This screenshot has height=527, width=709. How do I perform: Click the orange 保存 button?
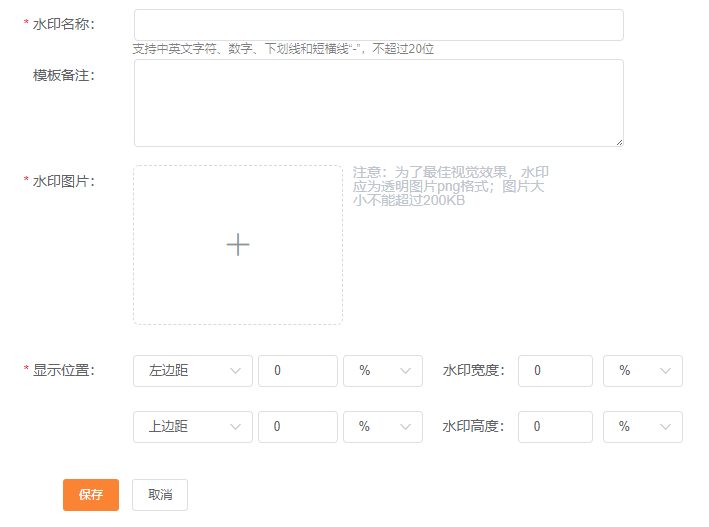pos(91,495)
